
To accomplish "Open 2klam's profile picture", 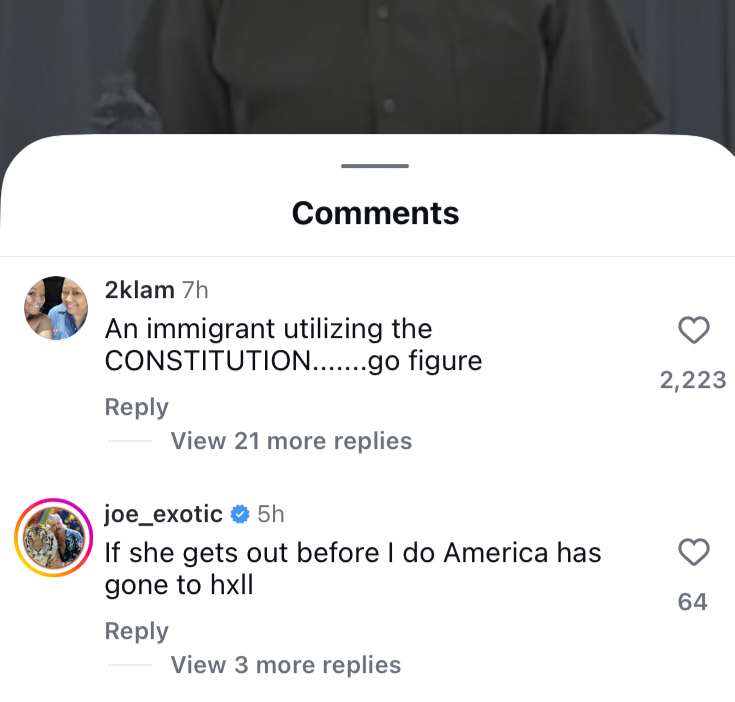I will coord(56,308).
